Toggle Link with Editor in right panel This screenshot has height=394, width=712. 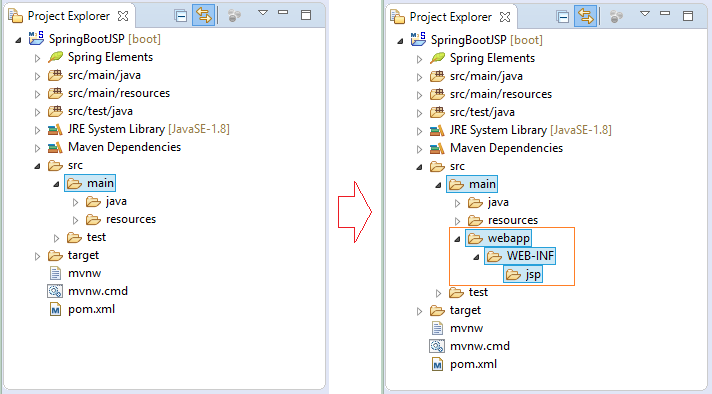point(585,17)
